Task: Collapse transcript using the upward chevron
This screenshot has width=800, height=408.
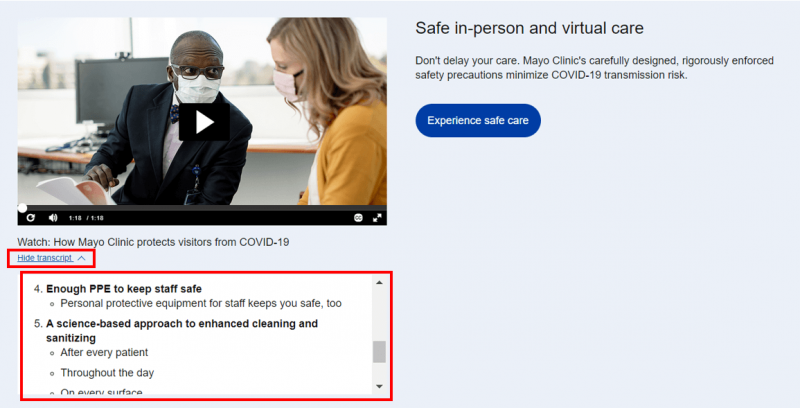Action: coord(81,258)
